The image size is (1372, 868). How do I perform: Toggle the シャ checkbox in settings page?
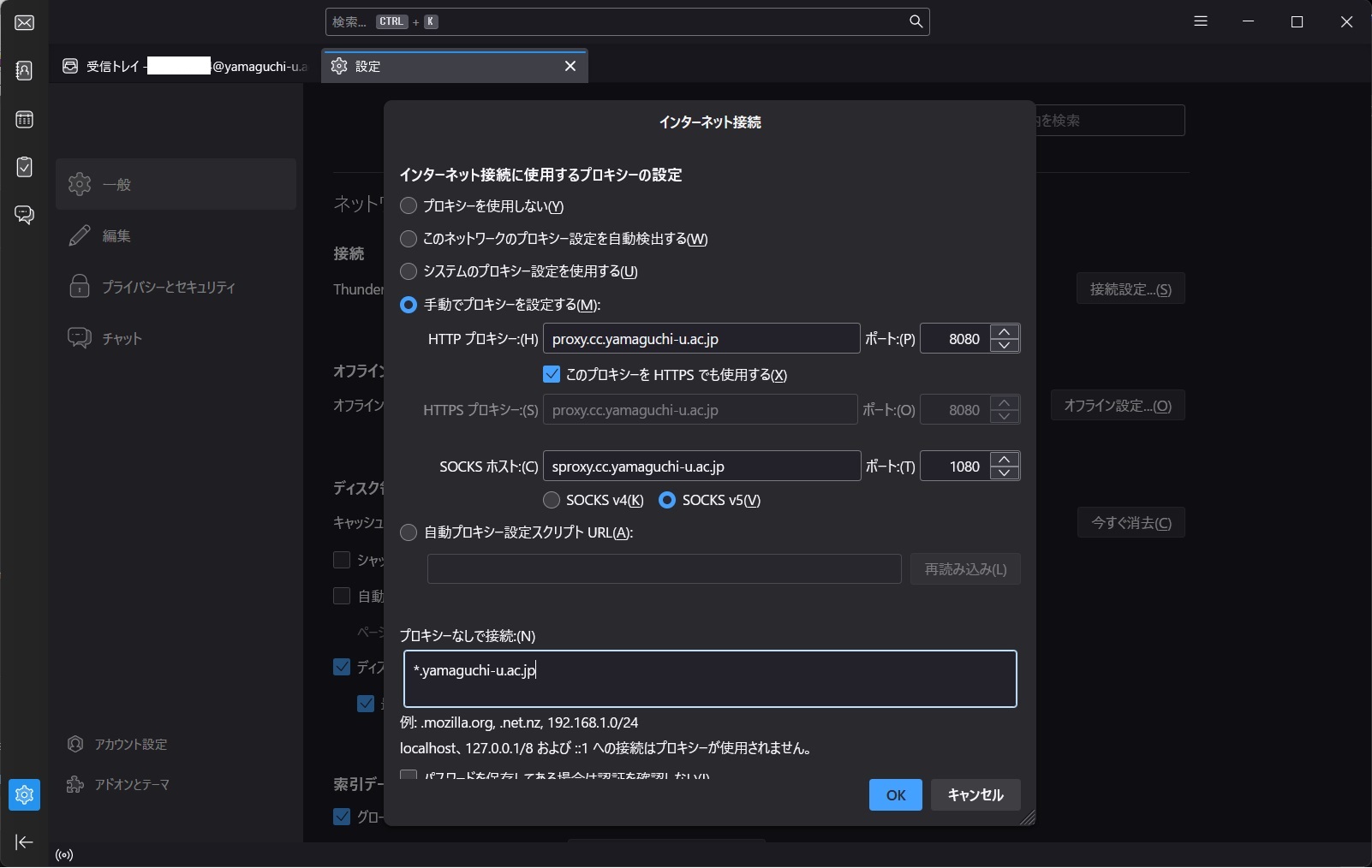click(x=342, y=560)
